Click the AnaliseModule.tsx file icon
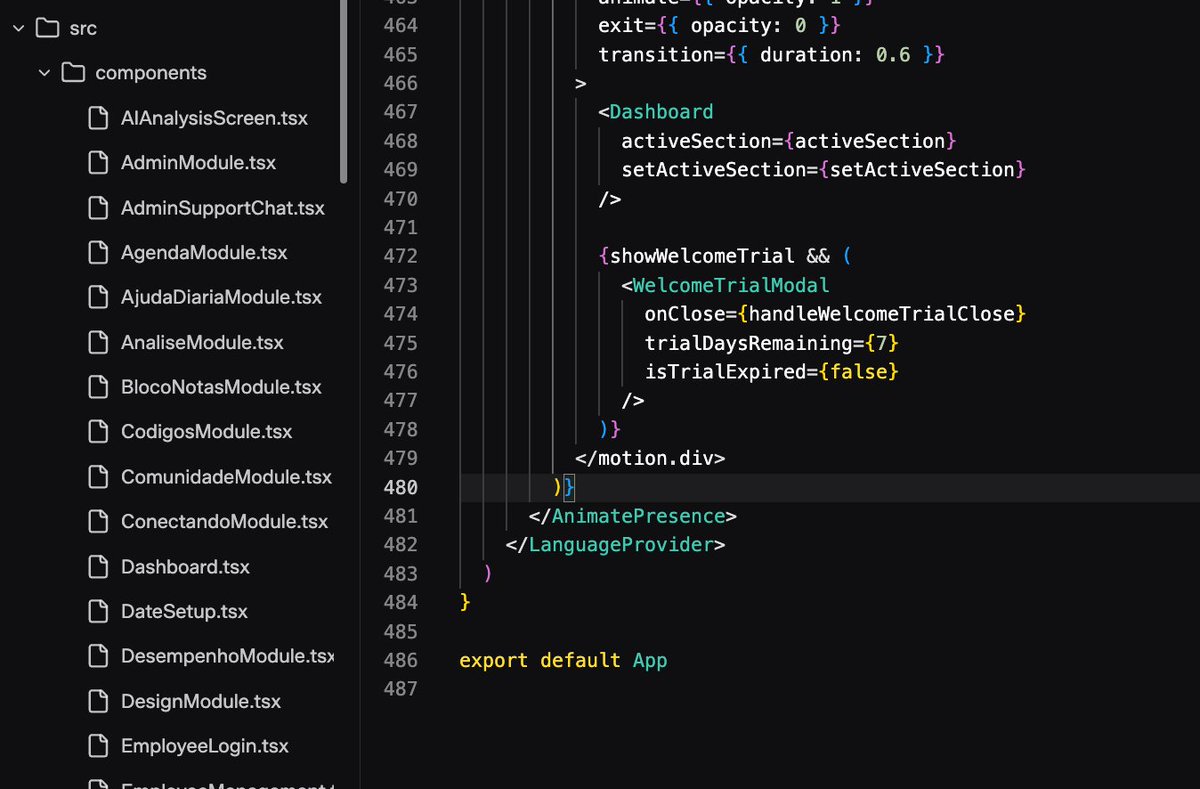Image resolution: width=1200 pixels, height=789 pixels. pos(98,342)
